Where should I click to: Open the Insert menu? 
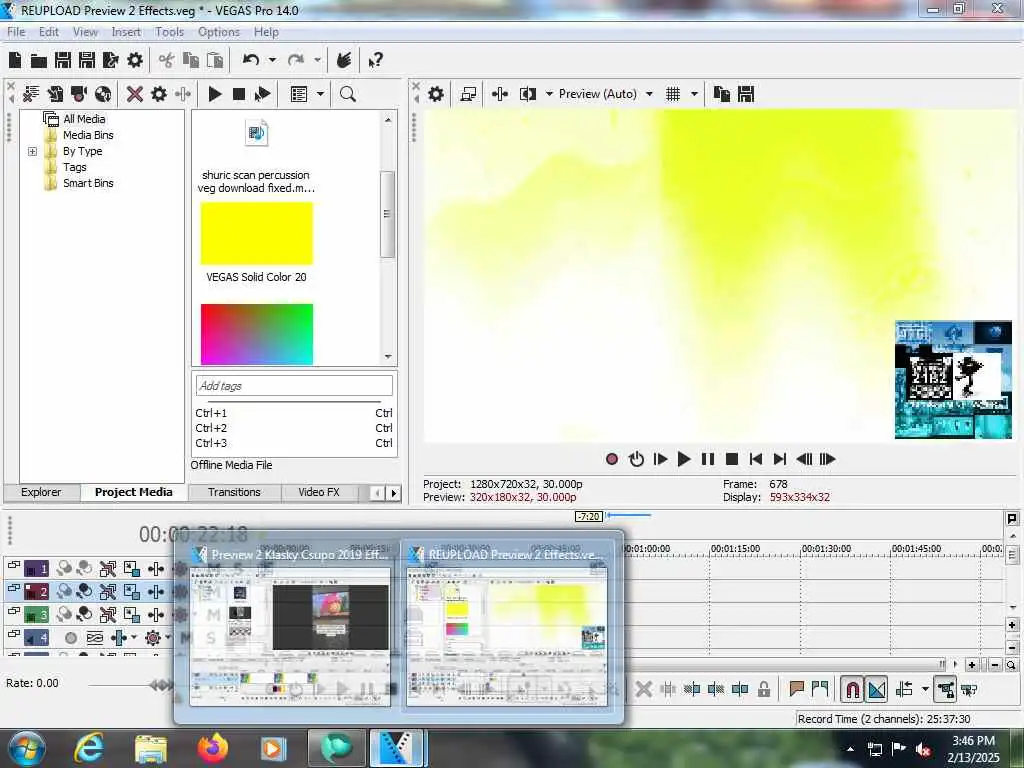click(x=126, y=31)
